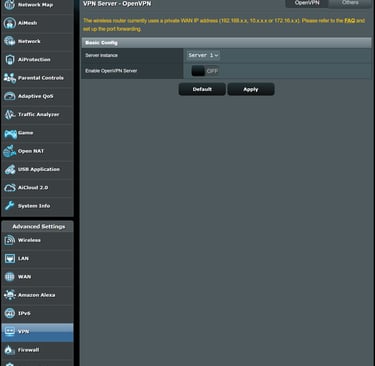Click the WAN globe icon
The width and height of the screenshot is (375, 366).
click(x=10, y=277)
